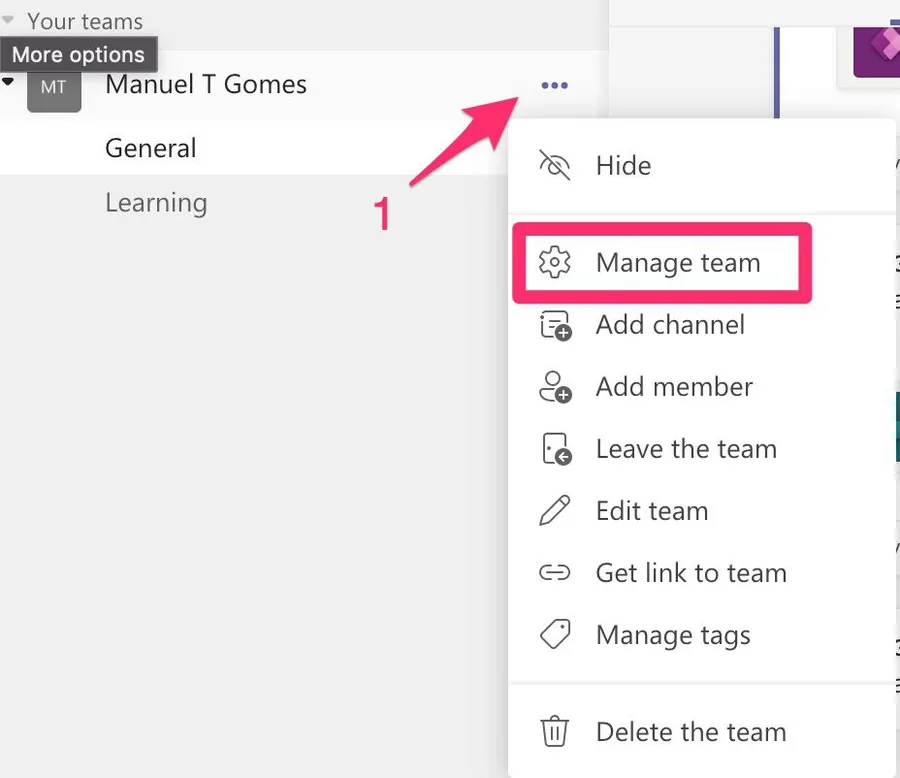Collapse the Manuel T Gomes team
Screen dimensions: 900x778
tap(9, 82)
